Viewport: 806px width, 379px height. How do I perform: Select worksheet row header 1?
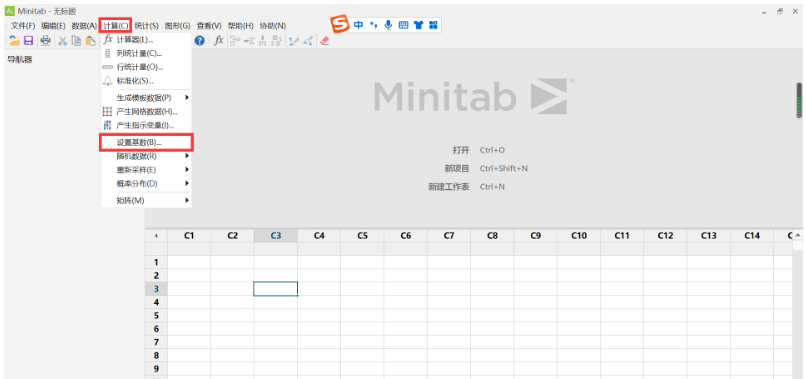[156, 262]
